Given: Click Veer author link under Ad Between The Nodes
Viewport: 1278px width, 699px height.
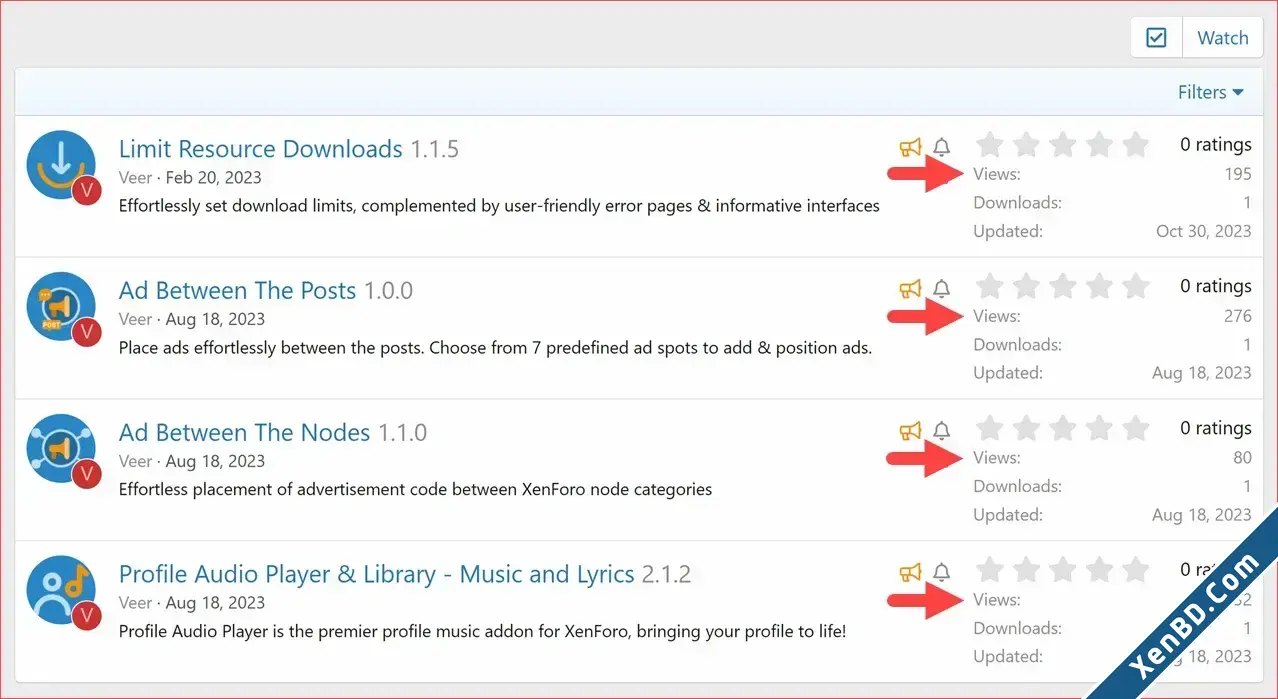Looking at the screenshot, I should click(136, 461).
